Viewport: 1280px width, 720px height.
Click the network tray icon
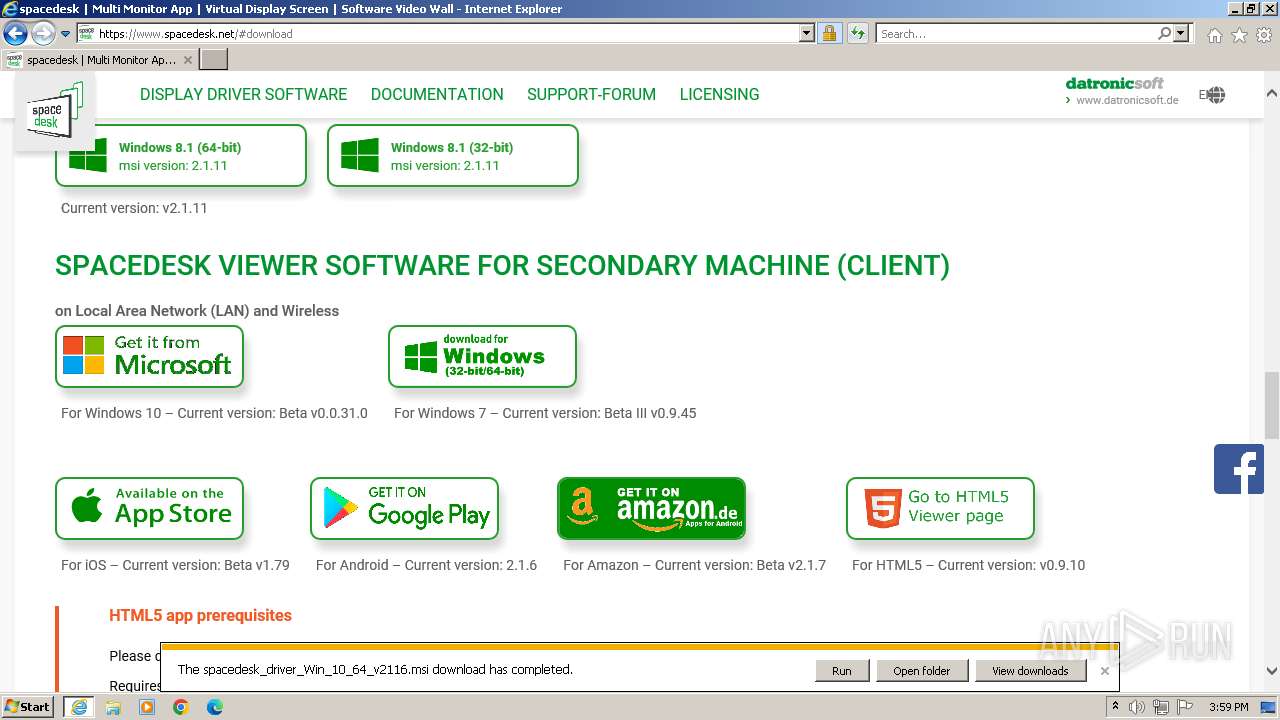[x=1163, y=707]
